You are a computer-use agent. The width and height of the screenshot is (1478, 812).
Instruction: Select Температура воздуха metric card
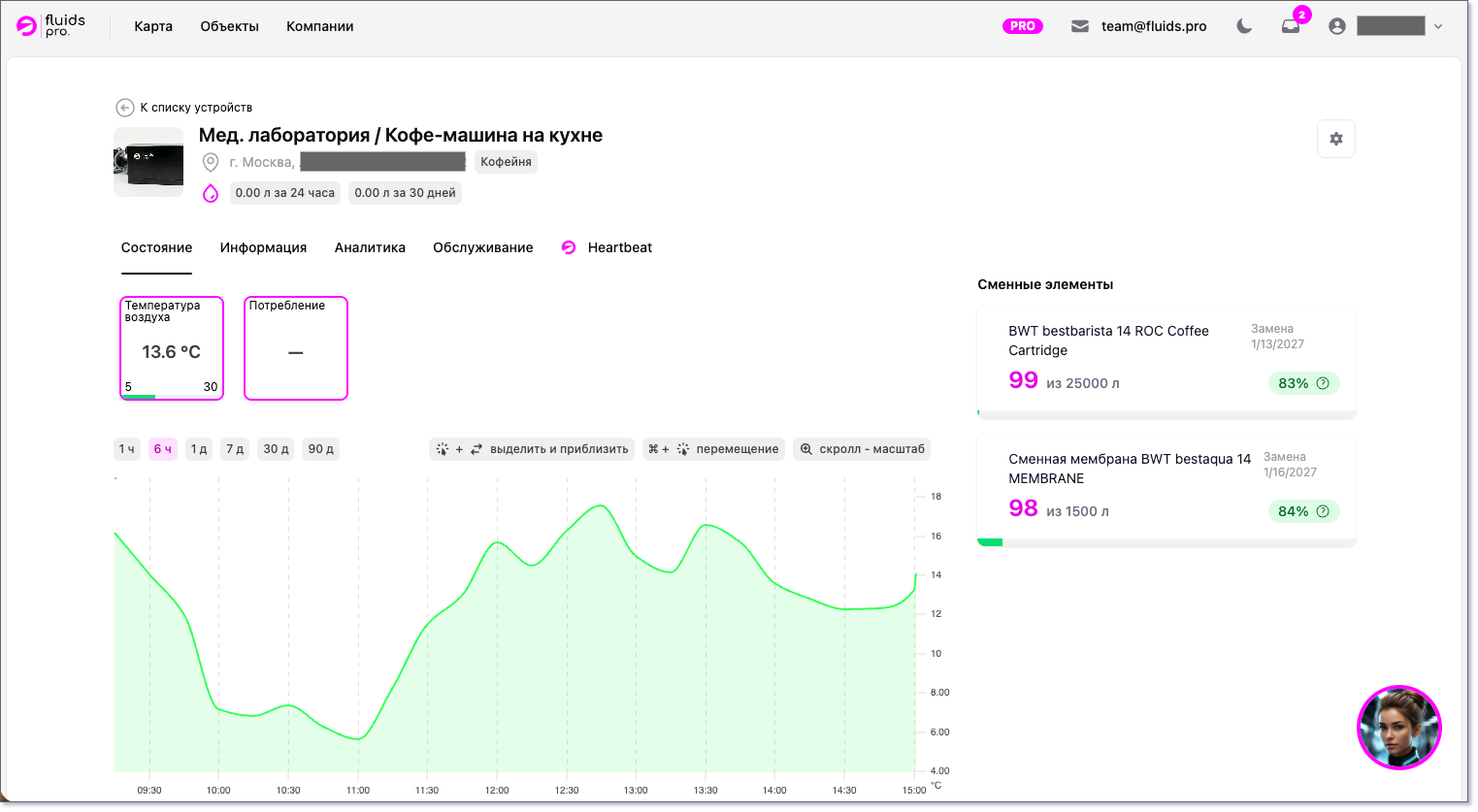click(172, 348)
